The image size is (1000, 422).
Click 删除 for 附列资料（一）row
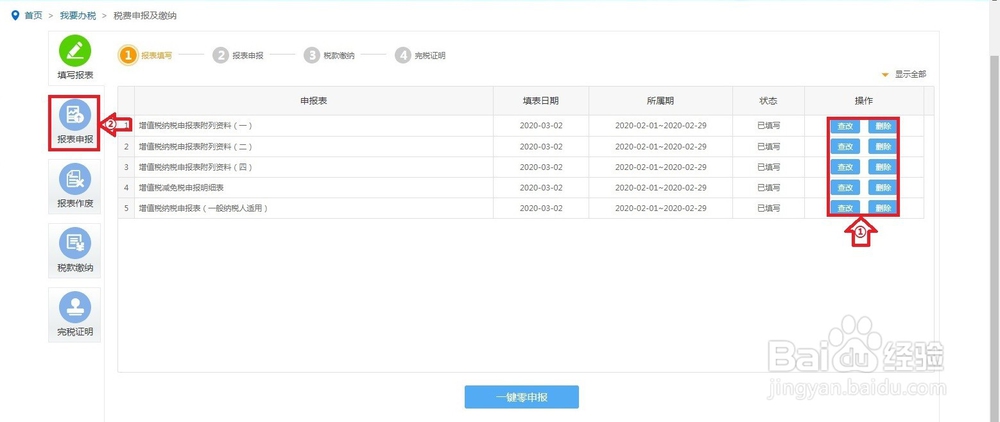pyautogui.click(x=883, y=126)
